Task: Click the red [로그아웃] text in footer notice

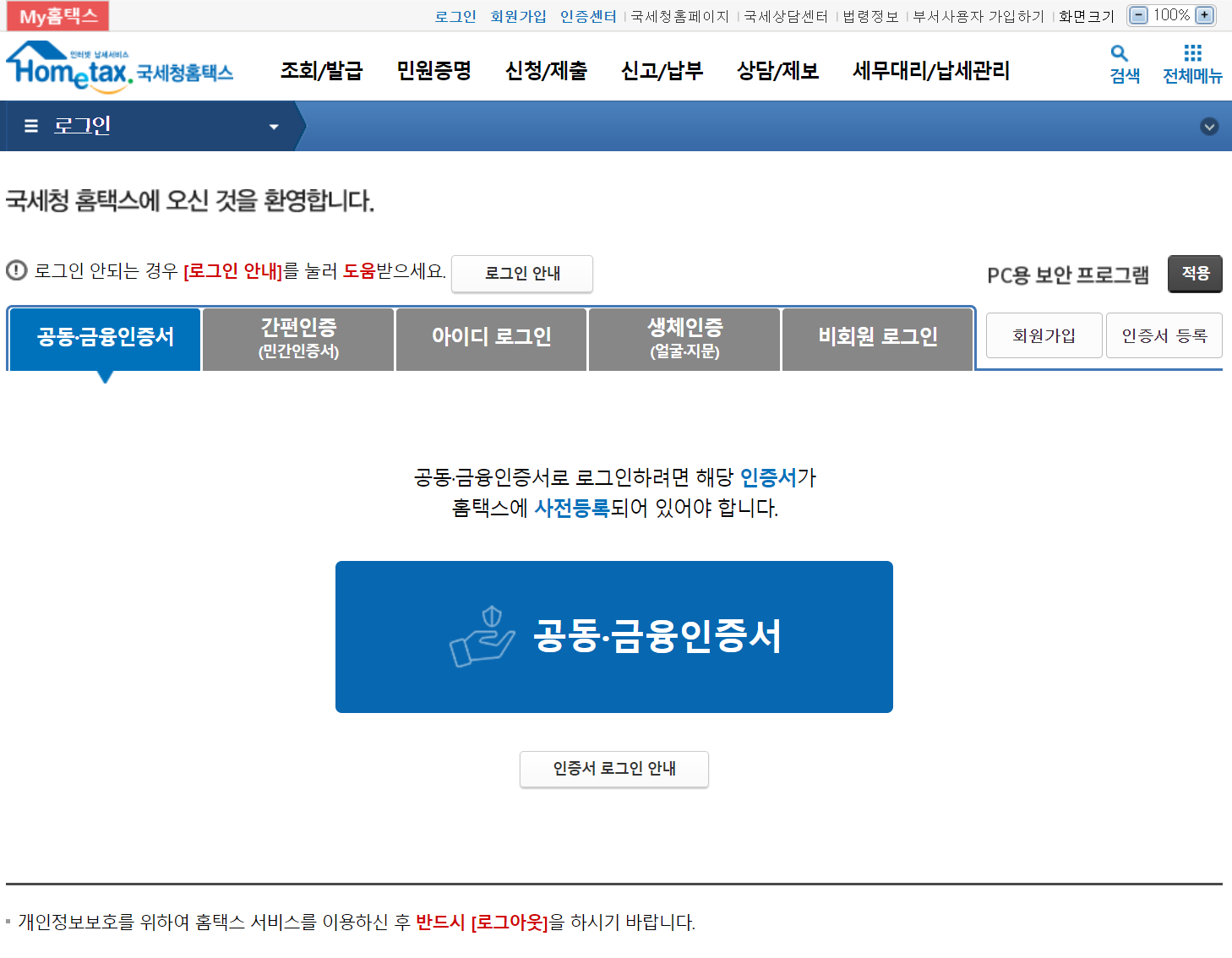Action: (x=510, y=923)
